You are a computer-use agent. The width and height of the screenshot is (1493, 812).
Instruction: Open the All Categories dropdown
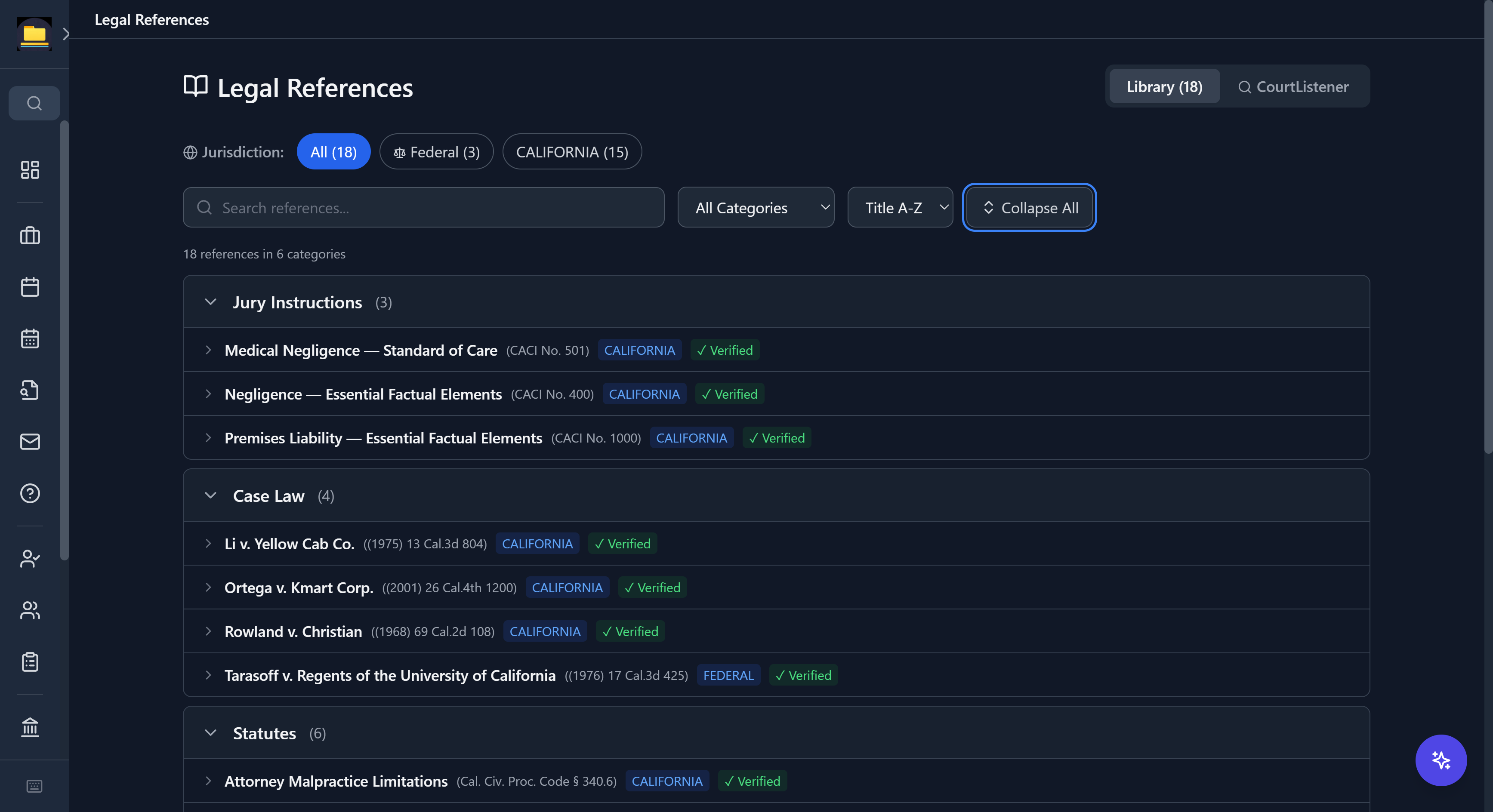coord(755,207)
